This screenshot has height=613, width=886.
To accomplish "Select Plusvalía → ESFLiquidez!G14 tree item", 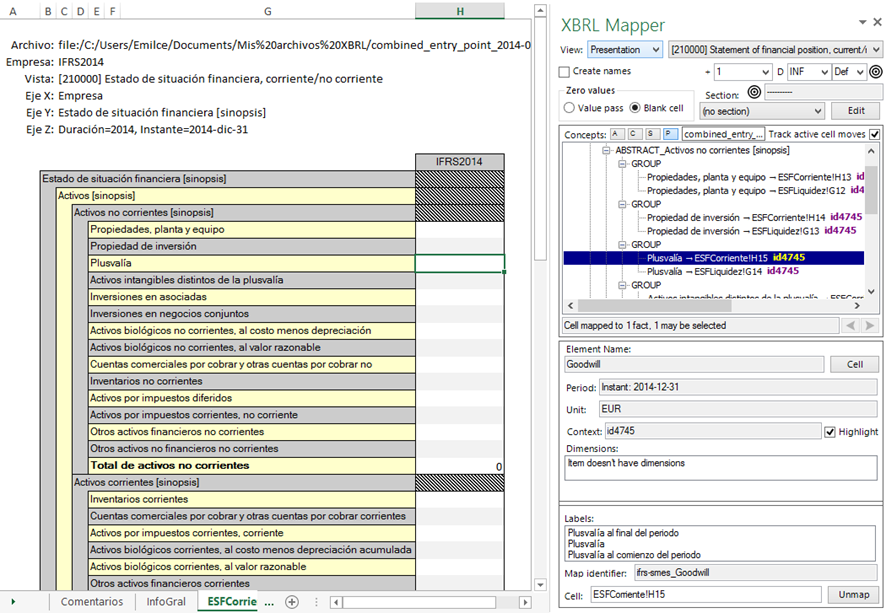I will [723, 271].
